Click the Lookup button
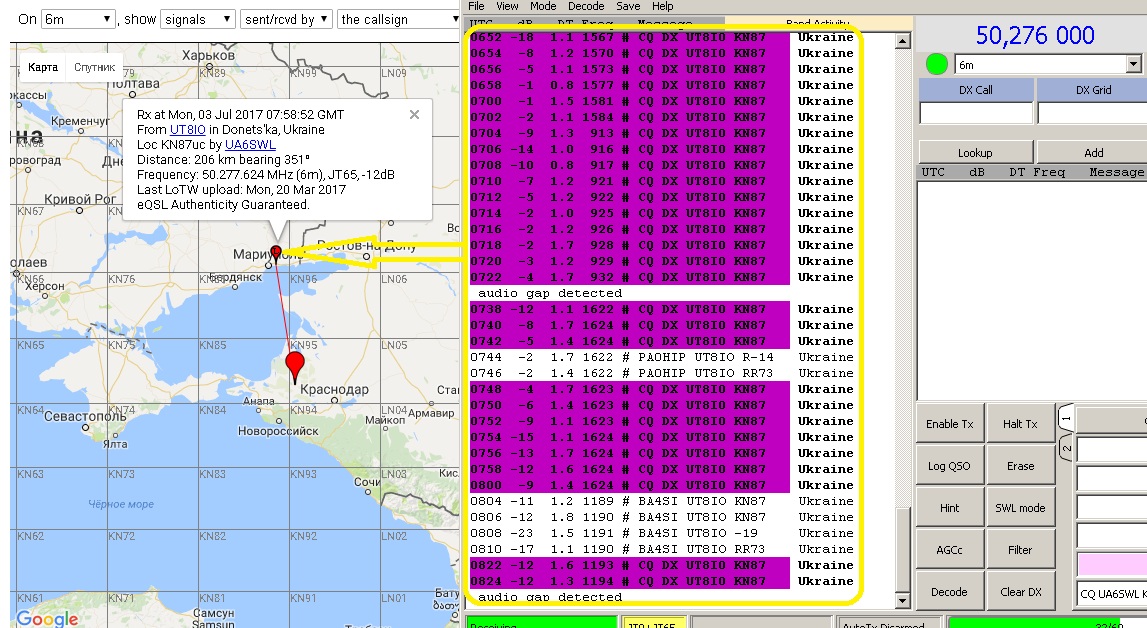 975,152
